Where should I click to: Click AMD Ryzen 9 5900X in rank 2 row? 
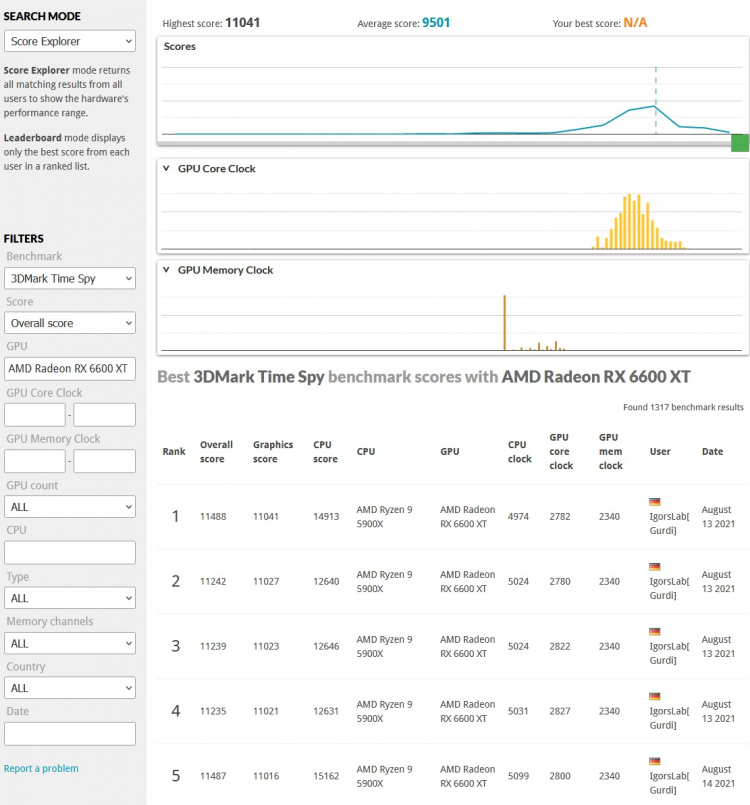tap(384, 581)
